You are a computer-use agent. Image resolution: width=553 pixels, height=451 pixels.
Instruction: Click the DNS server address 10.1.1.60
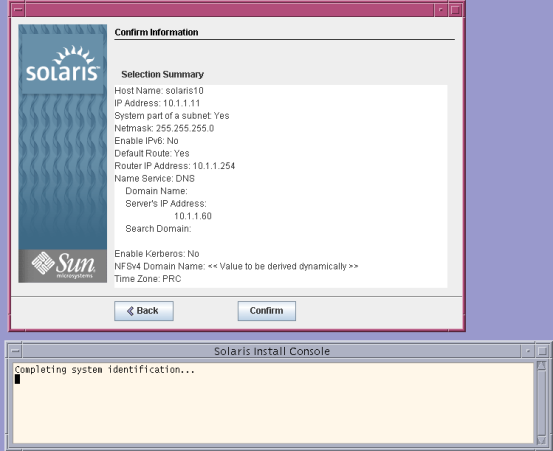pos(193,216)
